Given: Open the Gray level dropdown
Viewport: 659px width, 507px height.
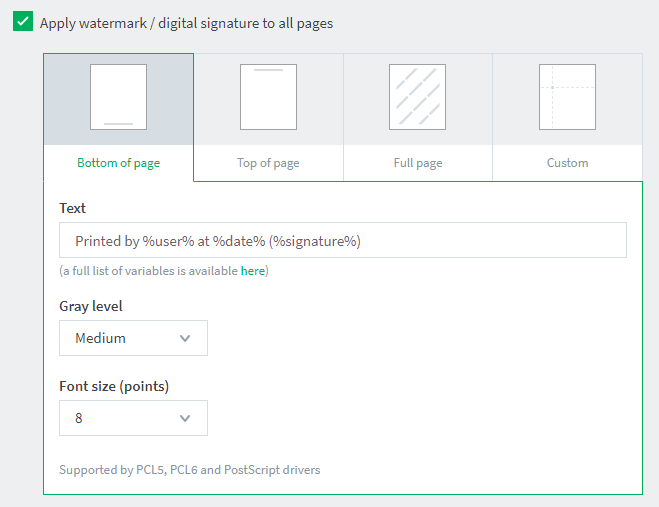Looking at the screenshot, I should pyautogui.click(x=133, y=338).
